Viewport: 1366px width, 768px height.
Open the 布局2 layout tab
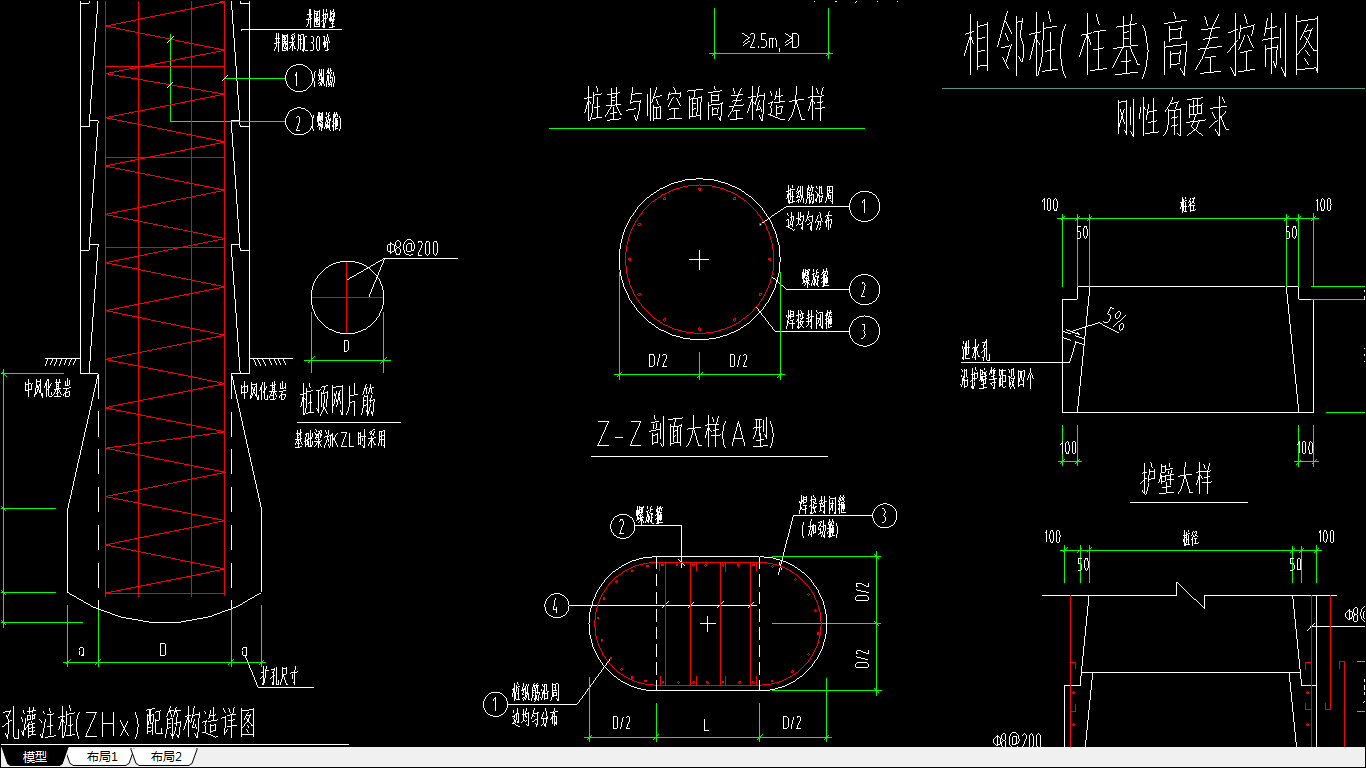[x=166, y=757]
